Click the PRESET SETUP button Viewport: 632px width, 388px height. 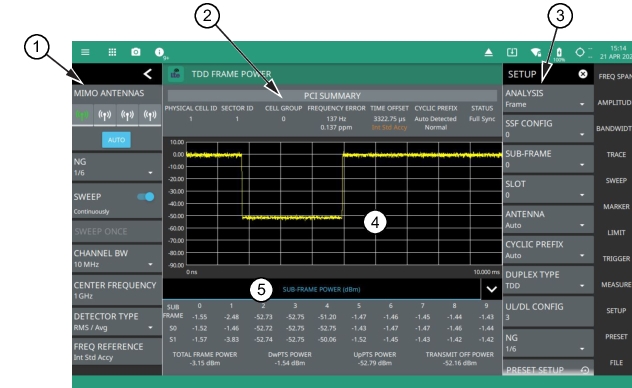coord(548,369)
